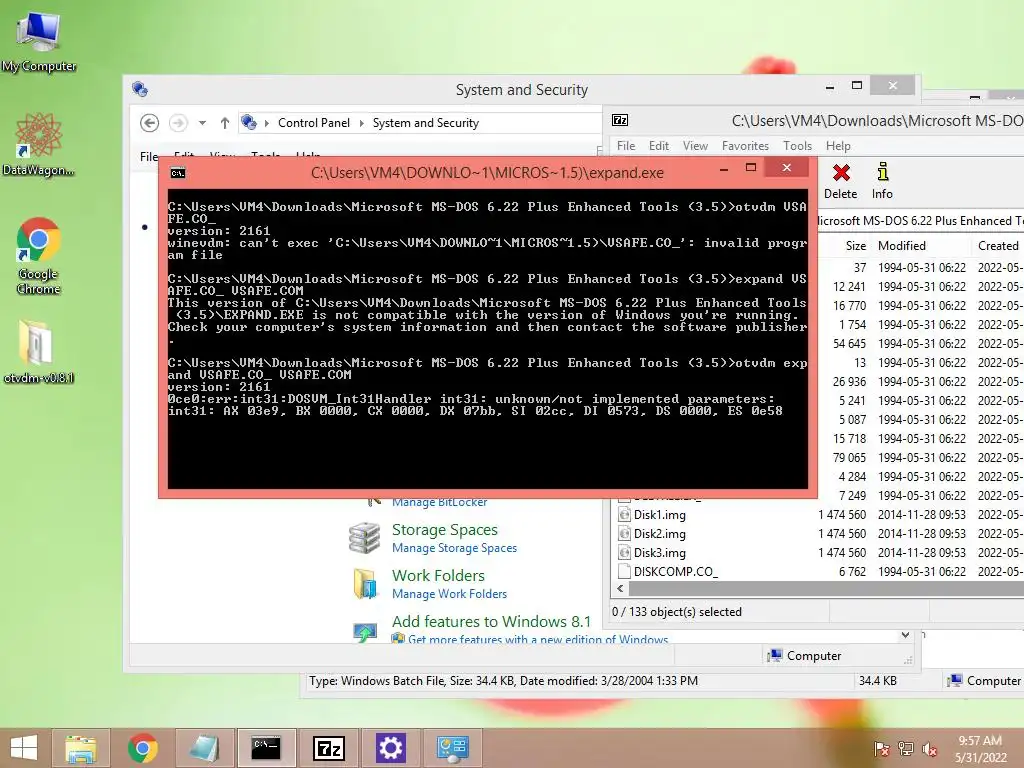Click the command prompt console area
The image size is (1024, 768).
[x=487, y=339]
